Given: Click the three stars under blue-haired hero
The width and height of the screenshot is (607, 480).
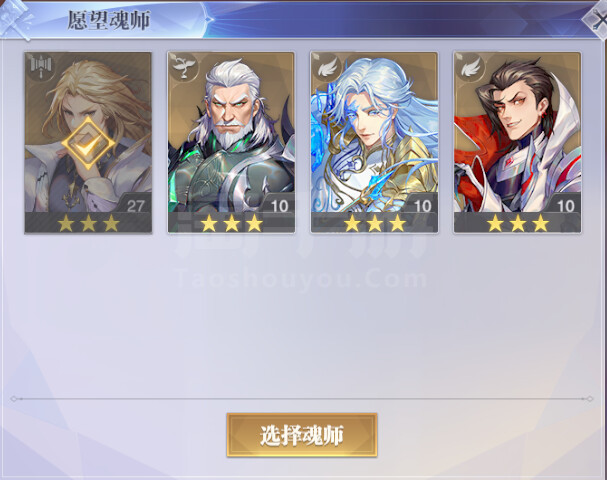Looking at the screenshot, I should click(375, 223).
